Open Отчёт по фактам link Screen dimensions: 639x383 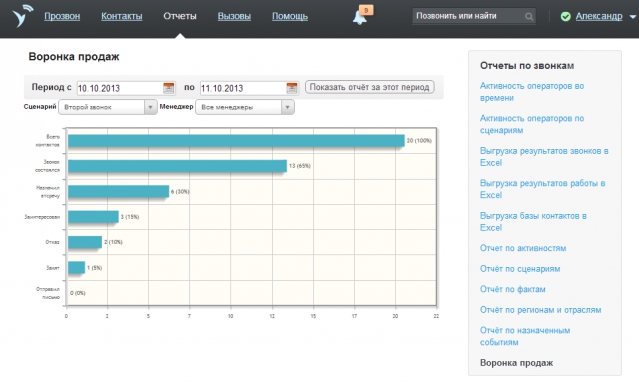click(513, 289)
